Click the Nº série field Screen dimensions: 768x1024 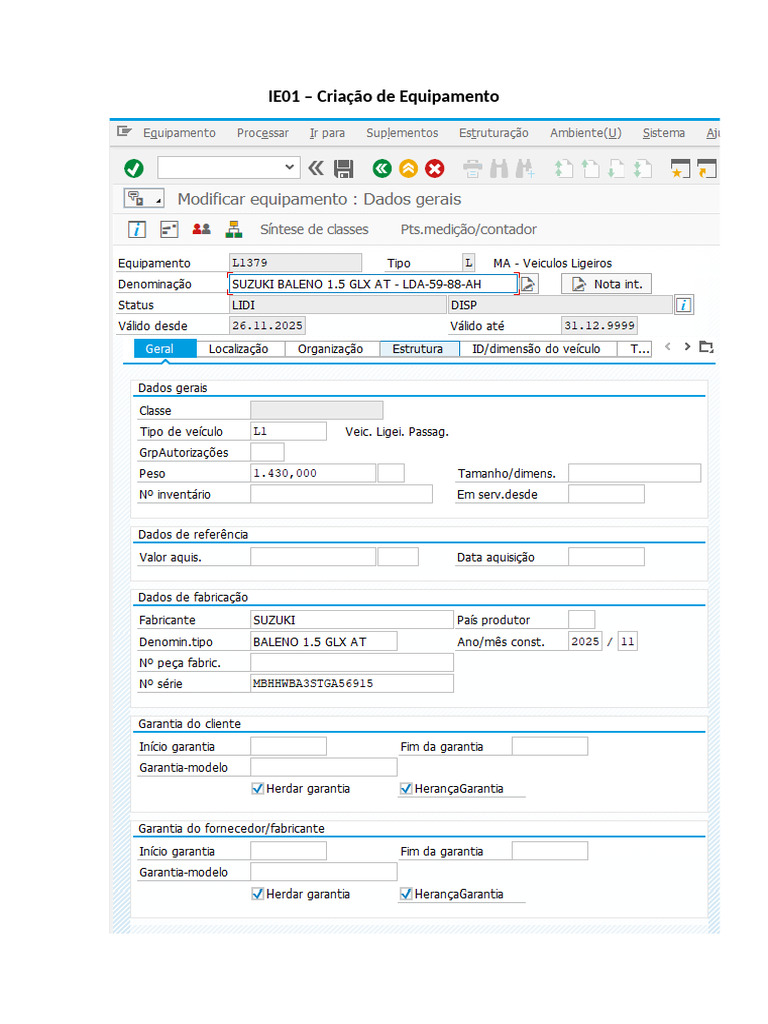click(x=352, y=683)
